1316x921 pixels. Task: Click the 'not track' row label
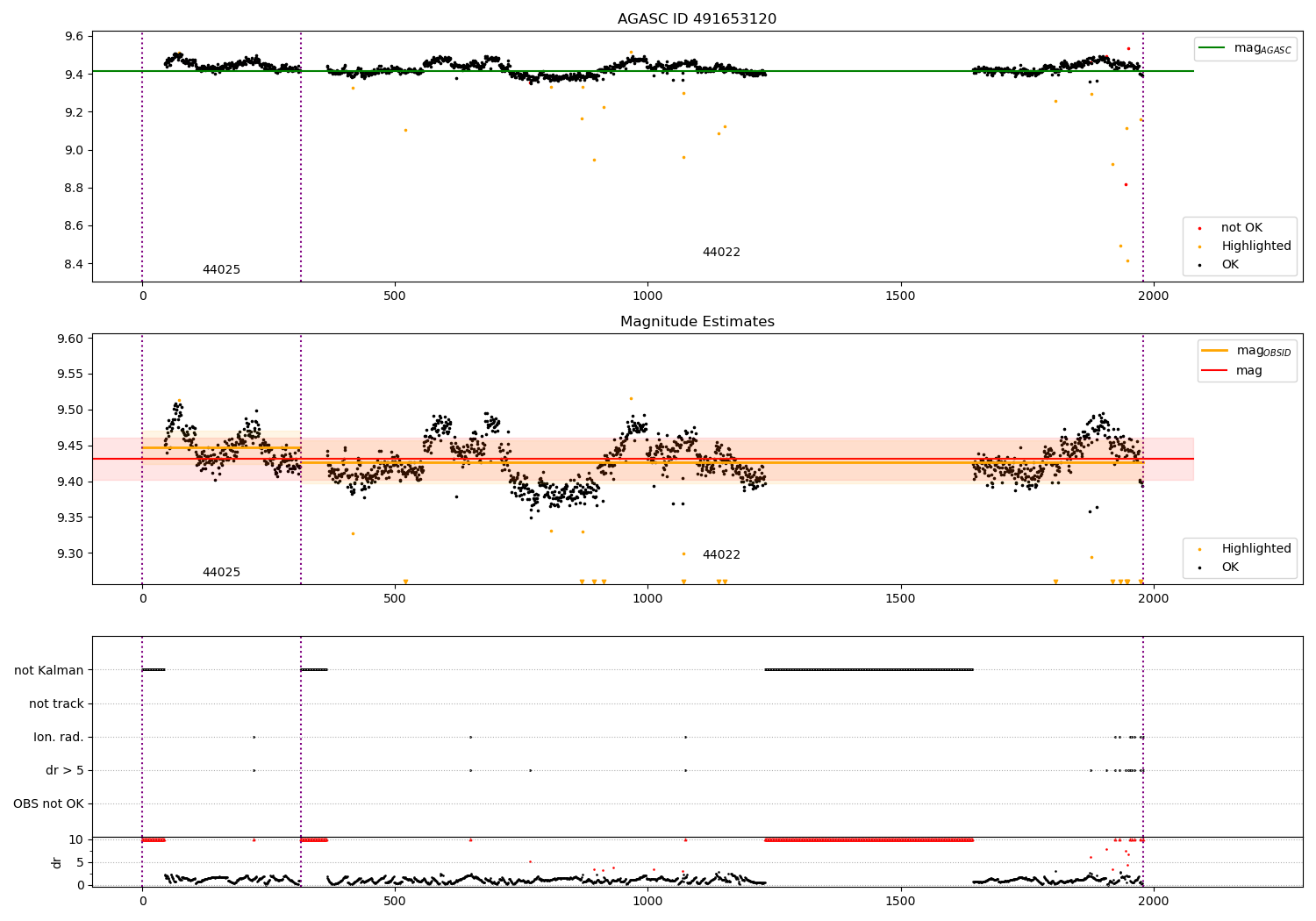56,704
